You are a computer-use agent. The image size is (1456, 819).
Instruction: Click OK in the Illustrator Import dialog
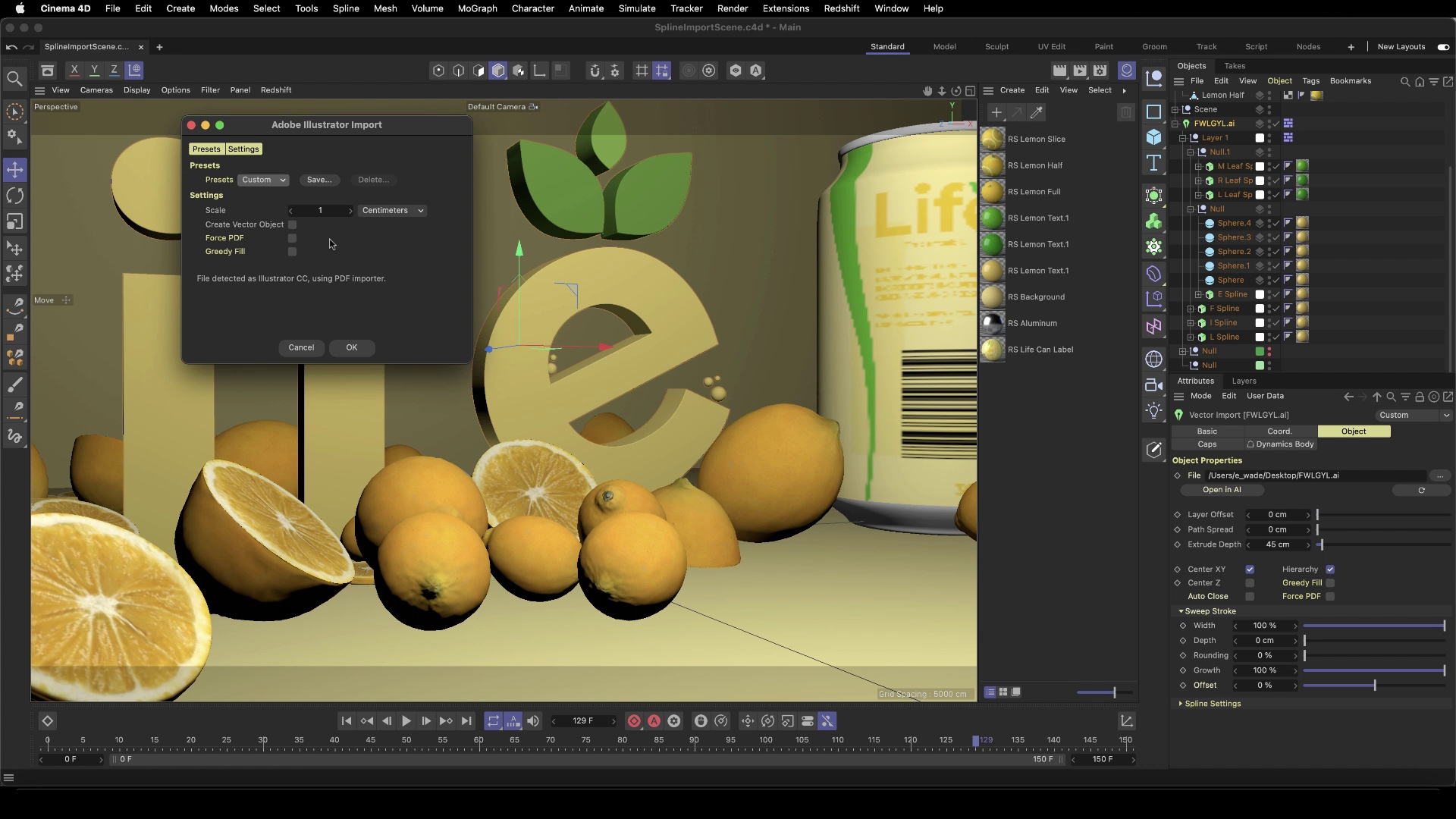coord(351,347)
